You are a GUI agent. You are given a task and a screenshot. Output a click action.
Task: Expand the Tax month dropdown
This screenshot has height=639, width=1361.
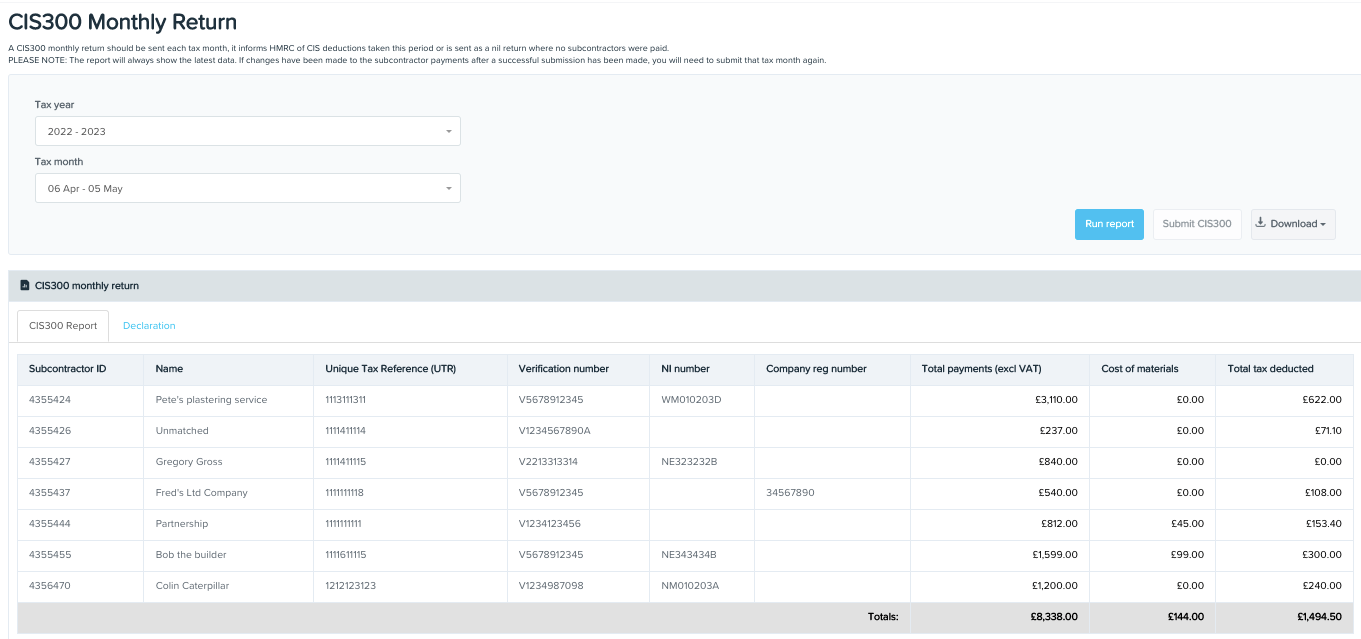[x=247, y=188]
